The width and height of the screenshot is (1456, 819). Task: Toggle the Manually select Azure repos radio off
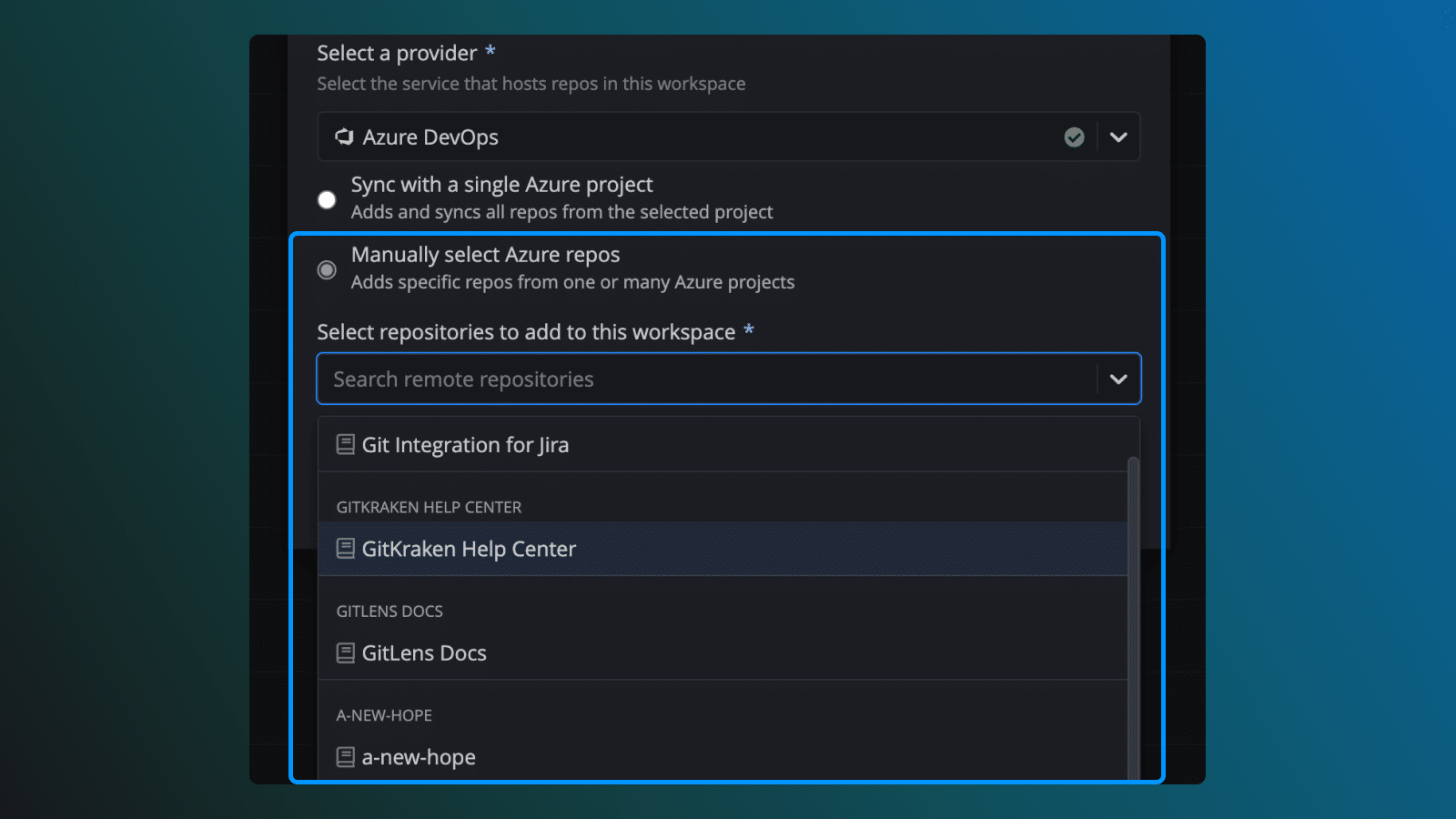click(x=327, y=269)
